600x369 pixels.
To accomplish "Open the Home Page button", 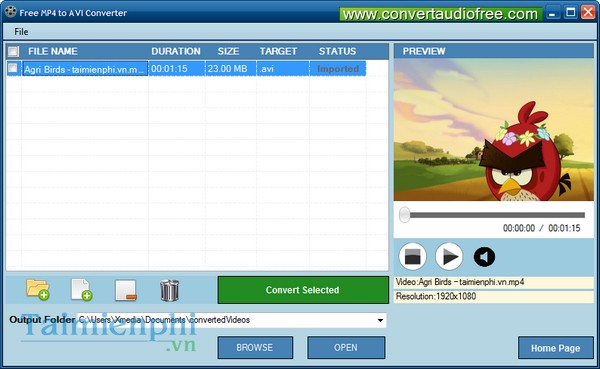I will pyautogui.click(x=555, y=348).
